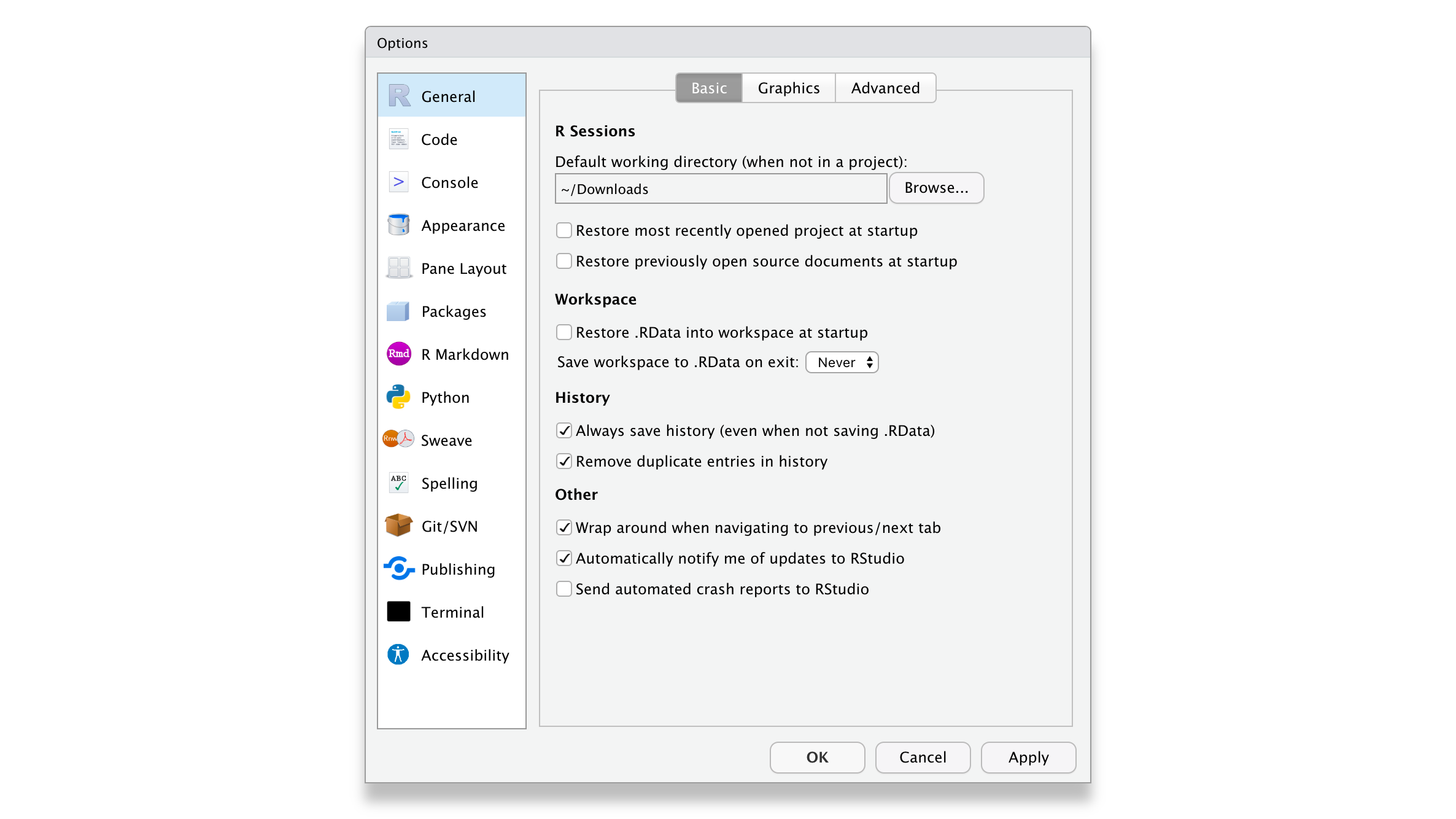Open the Sweave settings section
The height and width of the screenshot is (819, 1456).
pos(398,440)
